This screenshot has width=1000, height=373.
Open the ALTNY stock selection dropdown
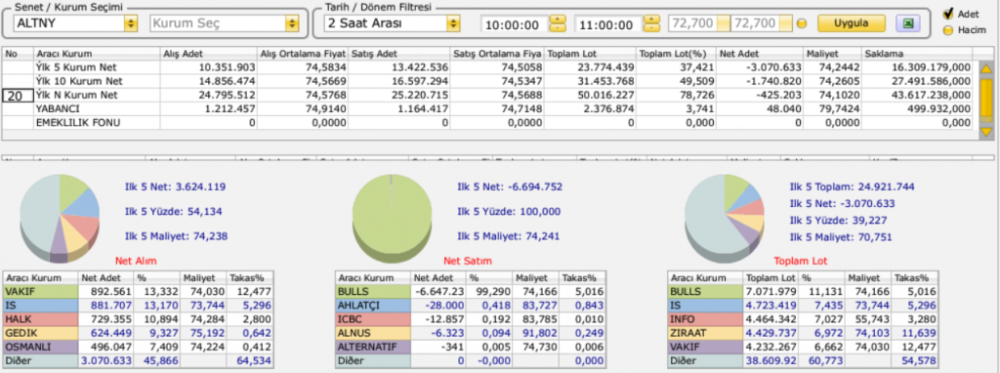point(131,24)
